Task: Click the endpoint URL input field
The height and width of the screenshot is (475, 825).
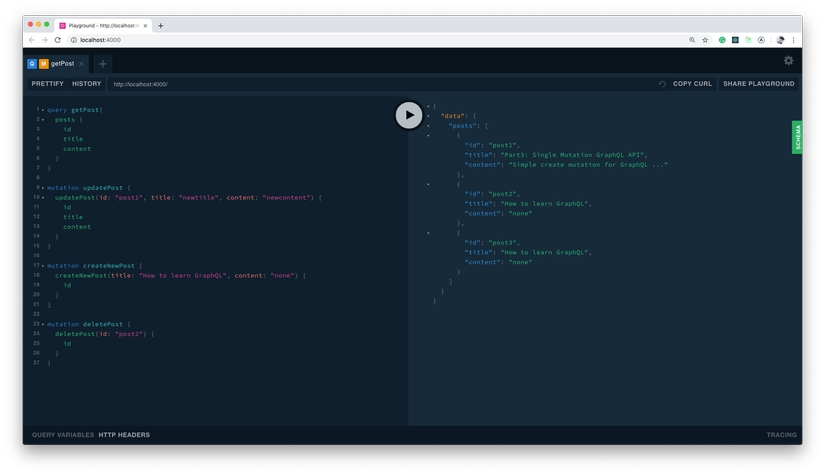Action: [x=380, y=84]
